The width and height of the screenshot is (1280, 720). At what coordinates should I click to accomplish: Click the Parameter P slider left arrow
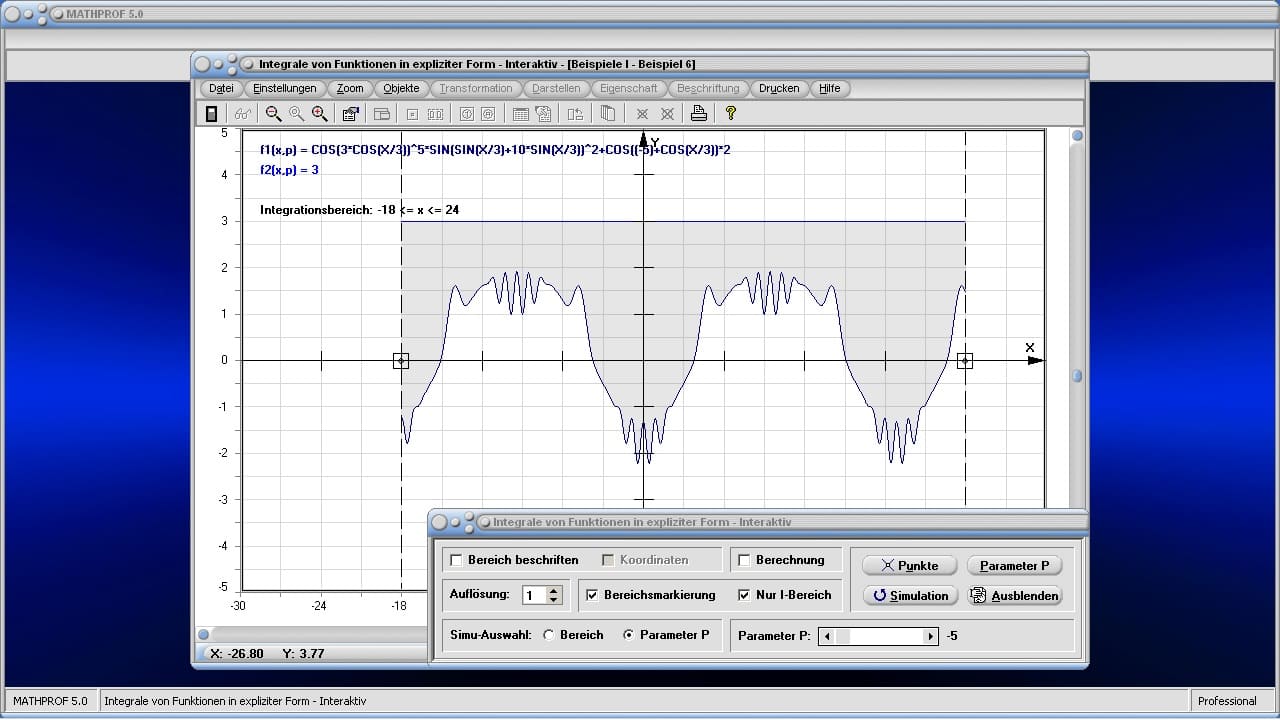point(826,636)
